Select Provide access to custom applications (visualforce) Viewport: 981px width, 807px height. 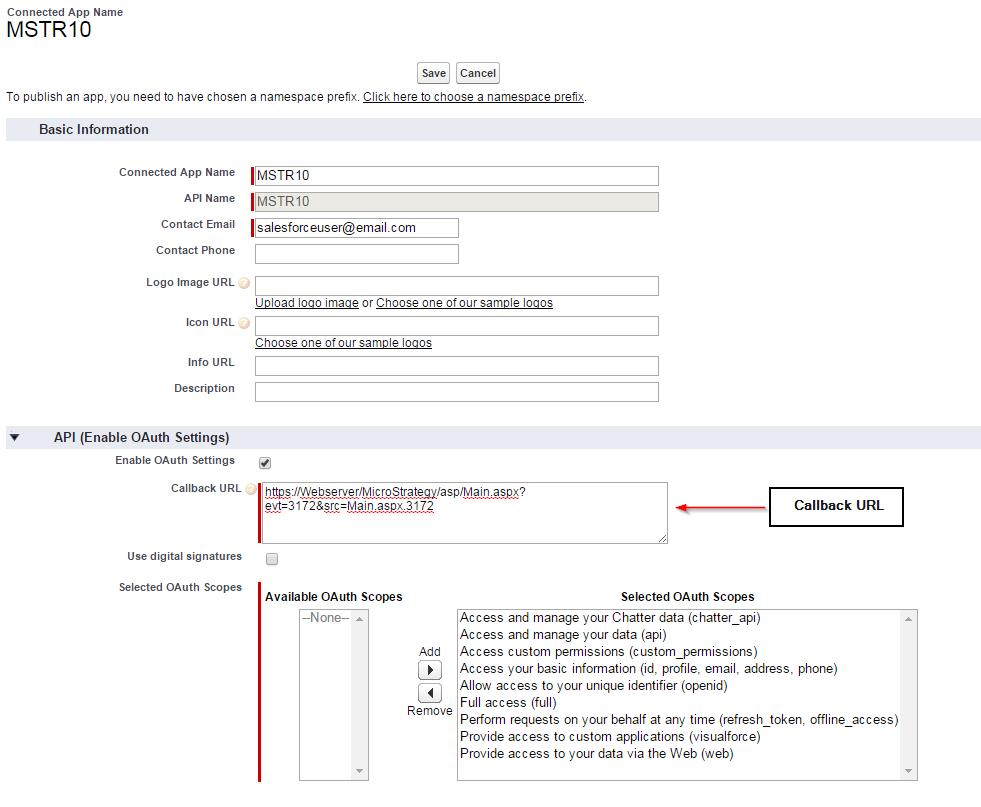610,736
